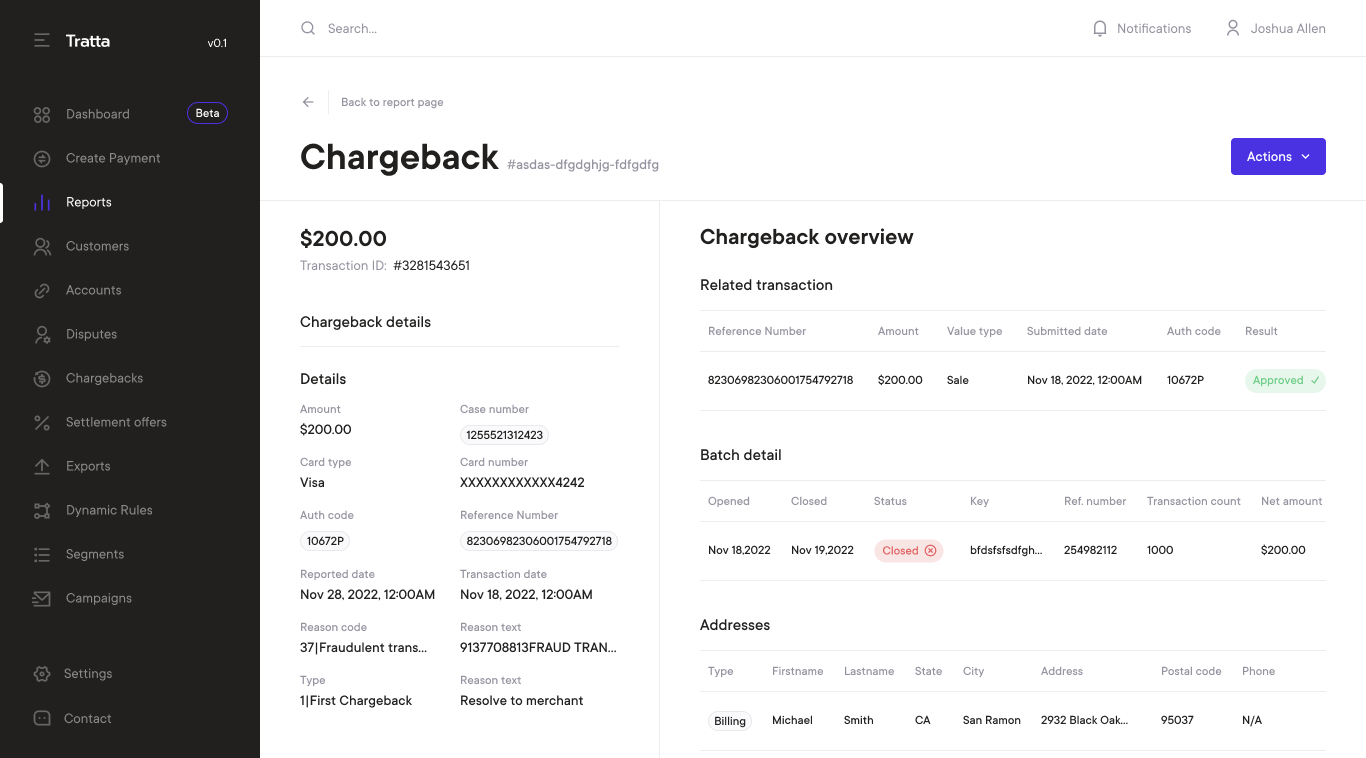Click address 2932 Black Oak...
The height and width of the screenshot is (758, 1366).
[x=1084, y=720]
